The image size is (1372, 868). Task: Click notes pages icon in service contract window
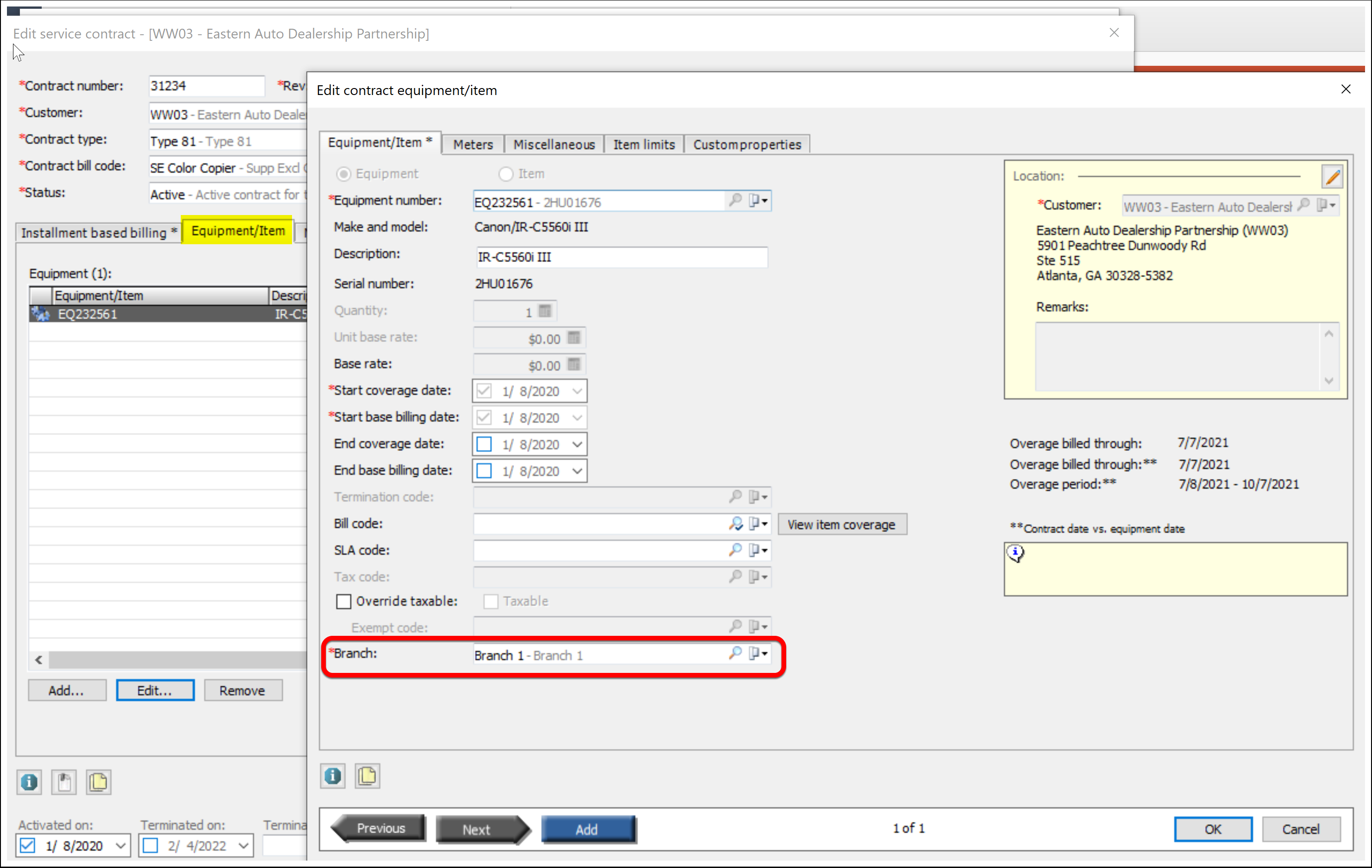[99, 782]
